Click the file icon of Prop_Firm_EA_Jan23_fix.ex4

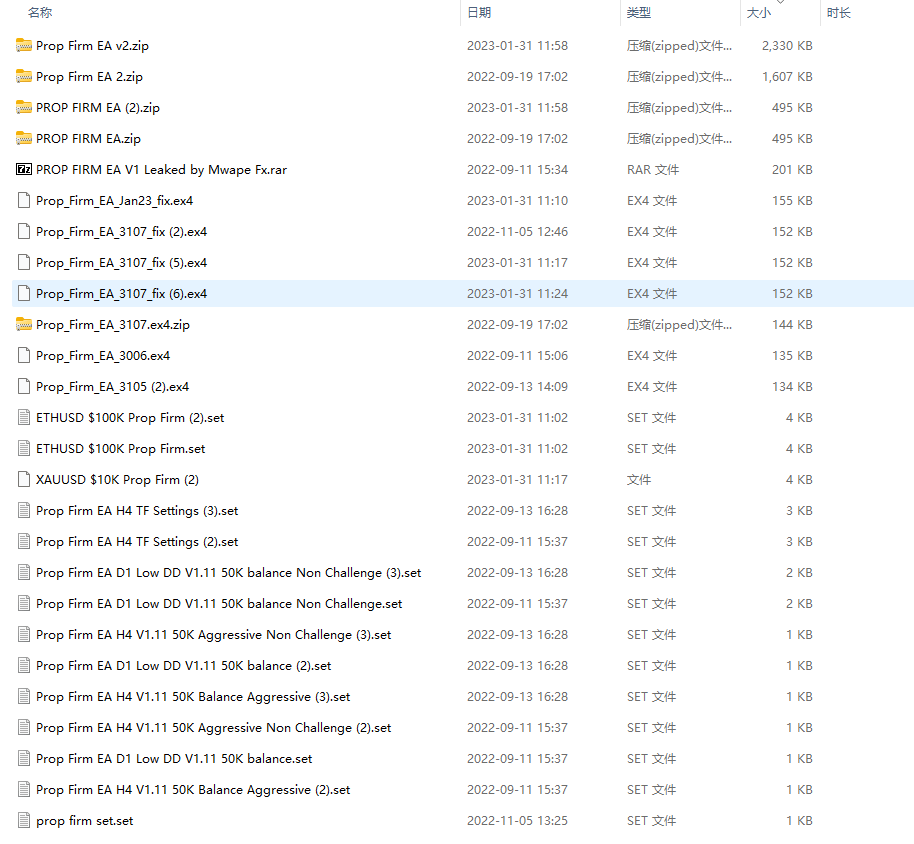[24, 201]
